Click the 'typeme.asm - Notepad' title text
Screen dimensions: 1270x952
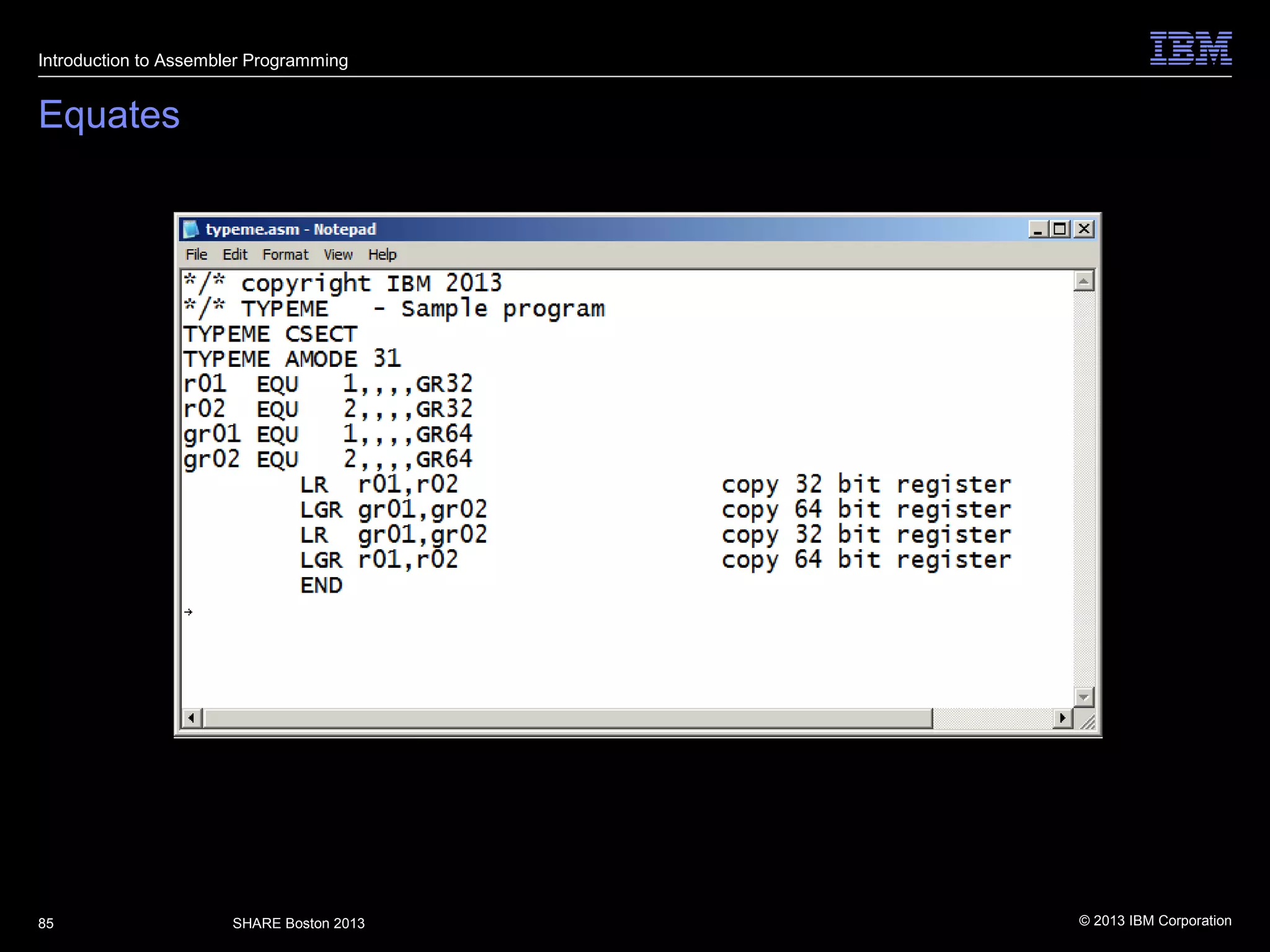(291, 229)
